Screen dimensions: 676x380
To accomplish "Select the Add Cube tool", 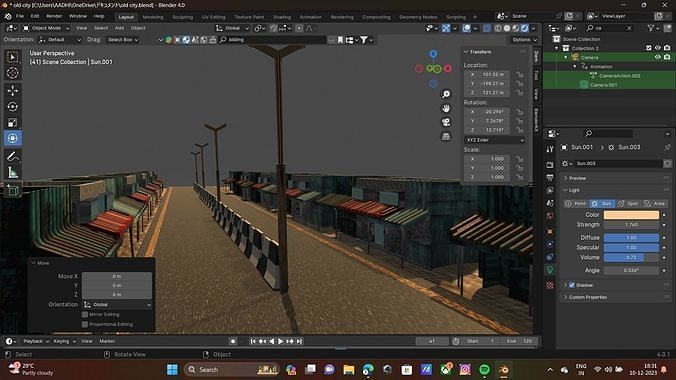I will tap(13, 190).
